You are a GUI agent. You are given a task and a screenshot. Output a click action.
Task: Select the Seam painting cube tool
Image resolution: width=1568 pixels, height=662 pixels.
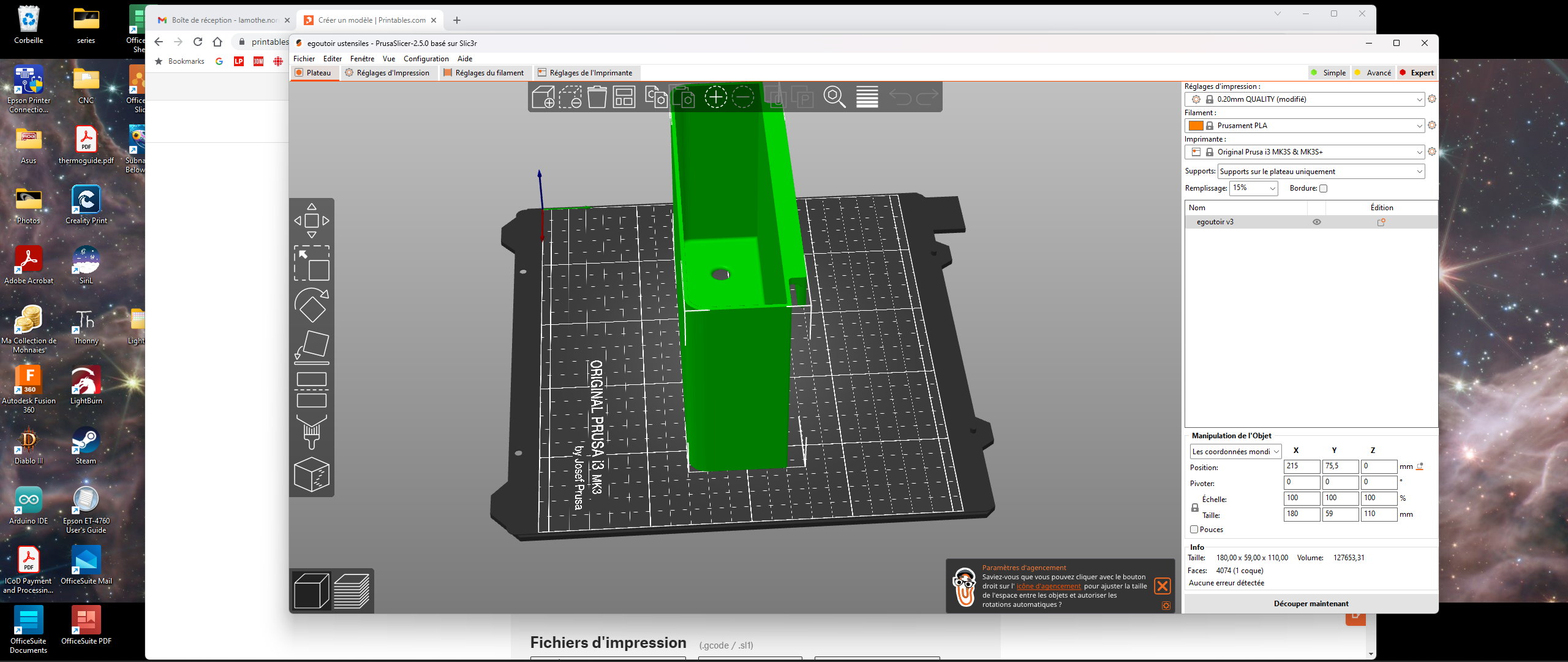click(312, 474)
